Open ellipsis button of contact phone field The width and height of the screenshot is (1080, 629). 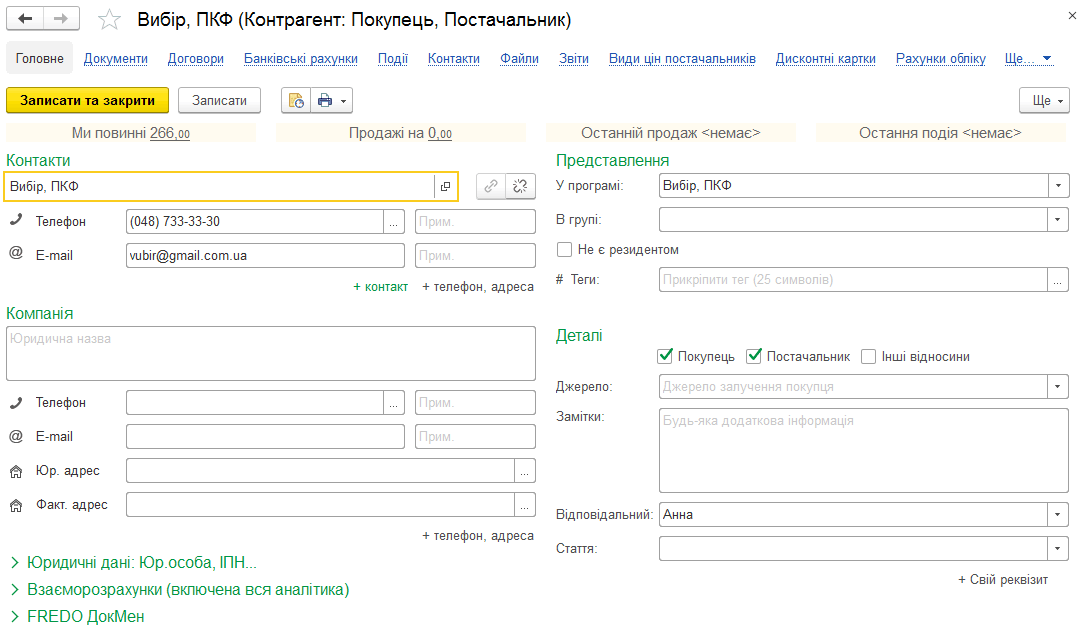[x=393, y=222]
